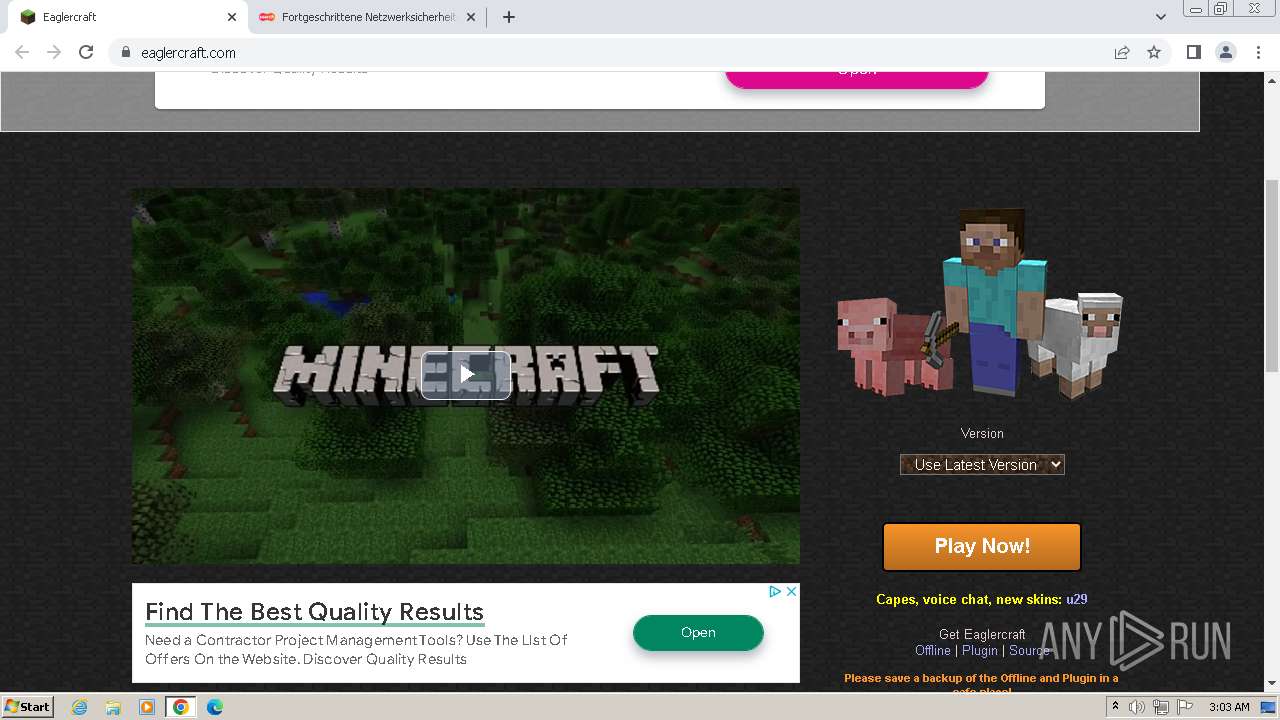Open volume control in system tray
The image size is (1280, 720).
pyautogui.click(x=1137, y=707)
